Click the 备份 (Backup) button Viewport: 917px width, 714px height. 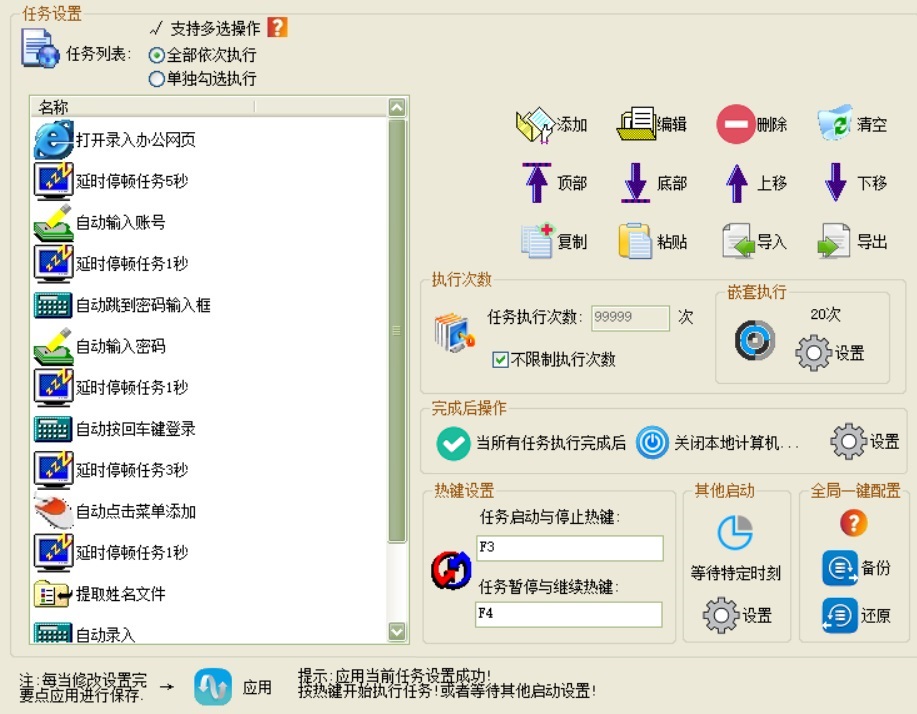840,567
